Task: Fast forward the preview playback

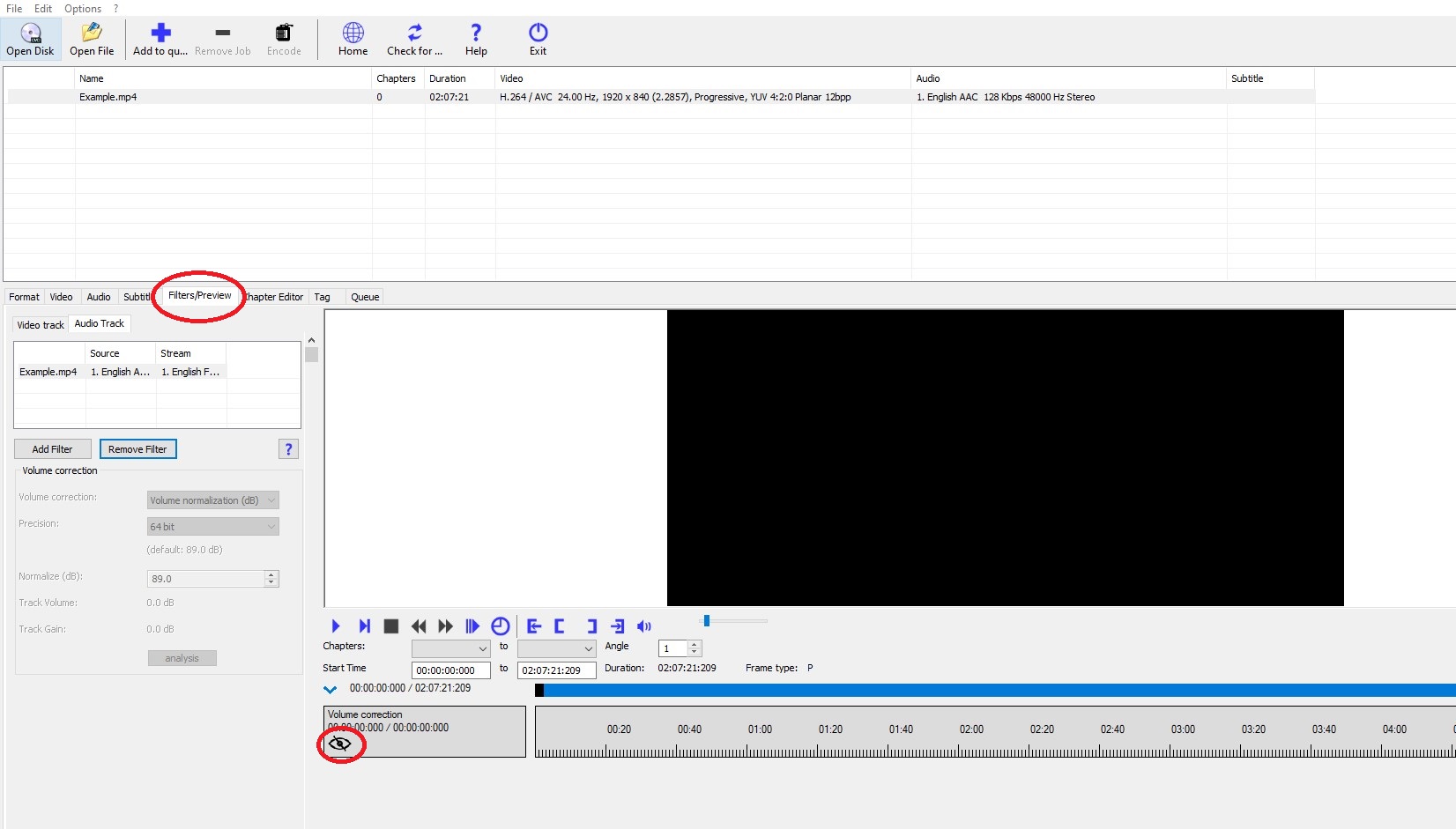Action: (x=446, y=626)
